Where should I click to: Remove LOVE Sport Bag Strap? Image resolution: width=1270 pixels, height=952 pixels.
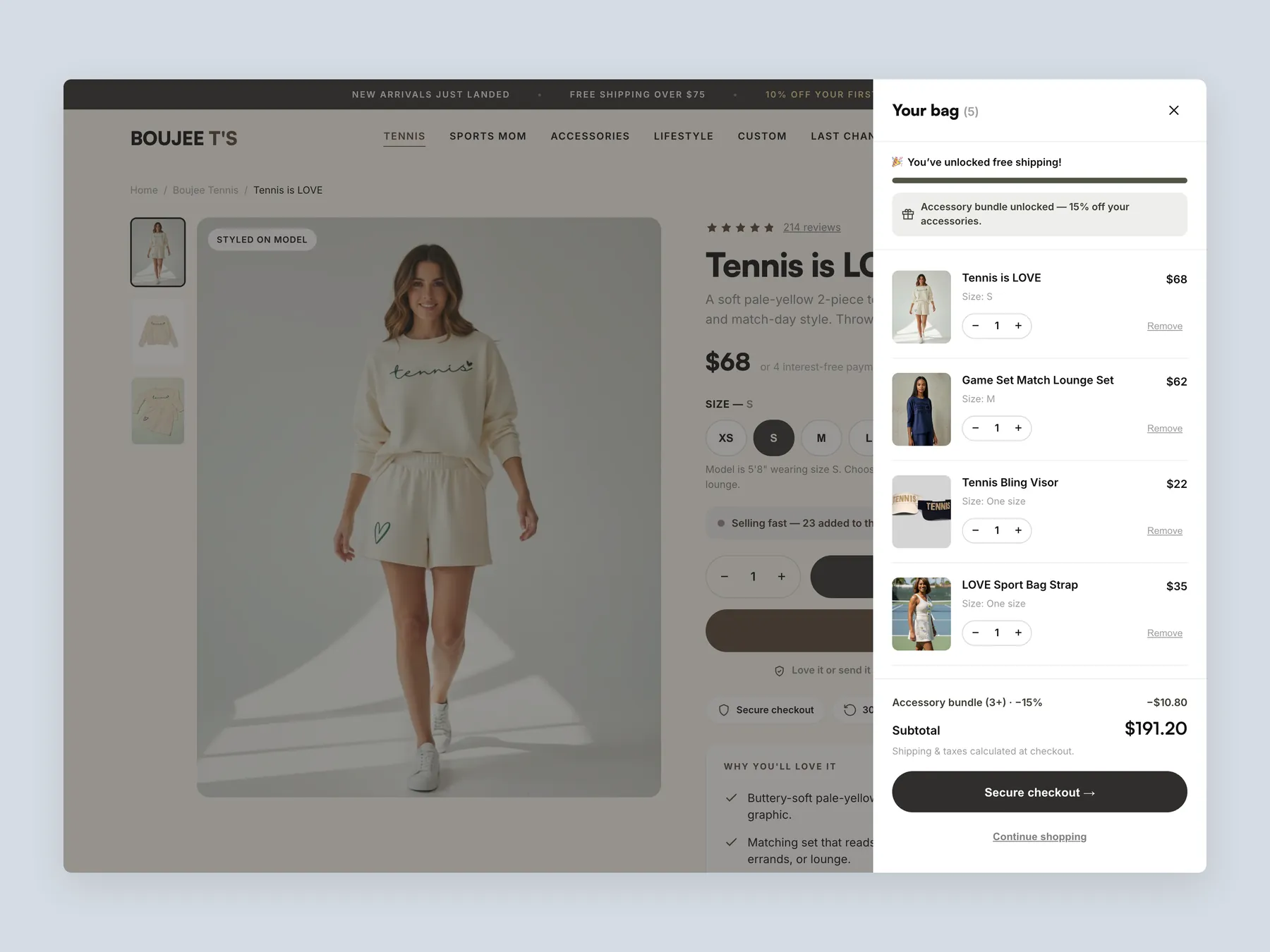[x=1164, y=633]
